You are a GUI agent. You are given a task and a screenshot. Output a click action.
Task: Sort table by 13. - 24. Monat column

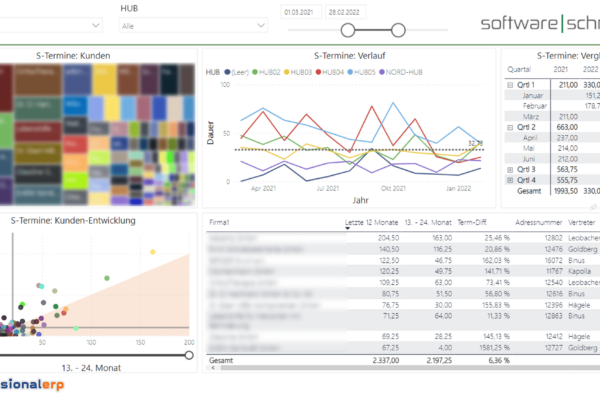[428, 222]
